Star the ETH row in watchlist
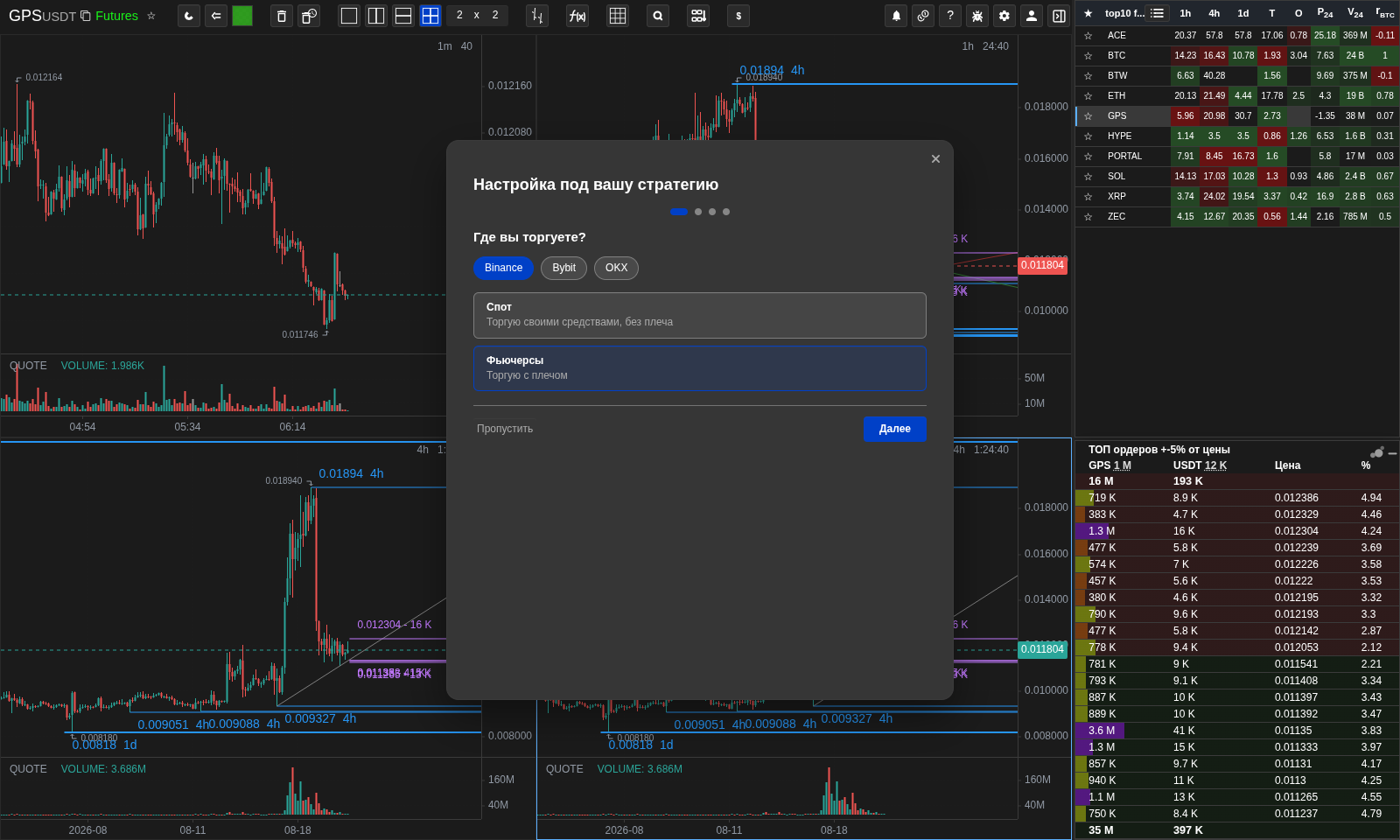 coord(1088,96)
